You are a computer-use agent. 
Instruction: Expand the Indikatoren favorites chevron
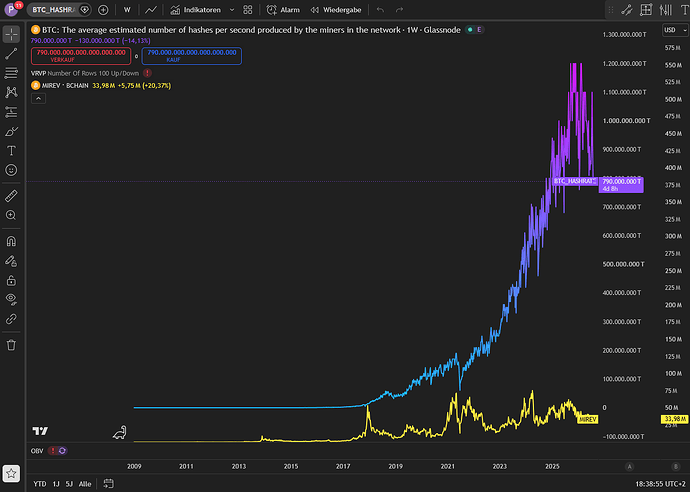click(232, 10)
